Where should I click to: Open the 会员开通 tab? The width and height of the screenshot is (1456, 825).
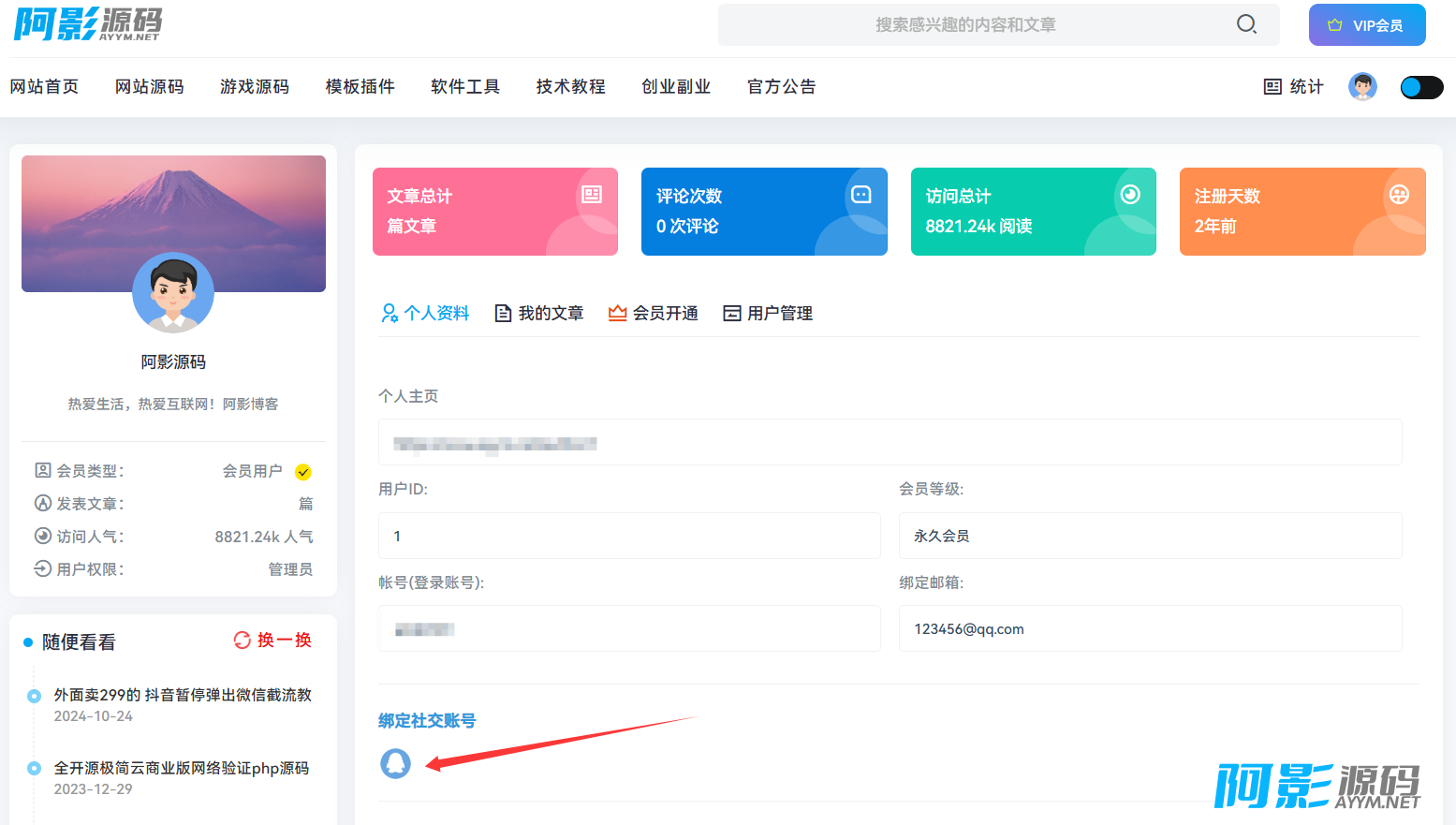(654, 313)
